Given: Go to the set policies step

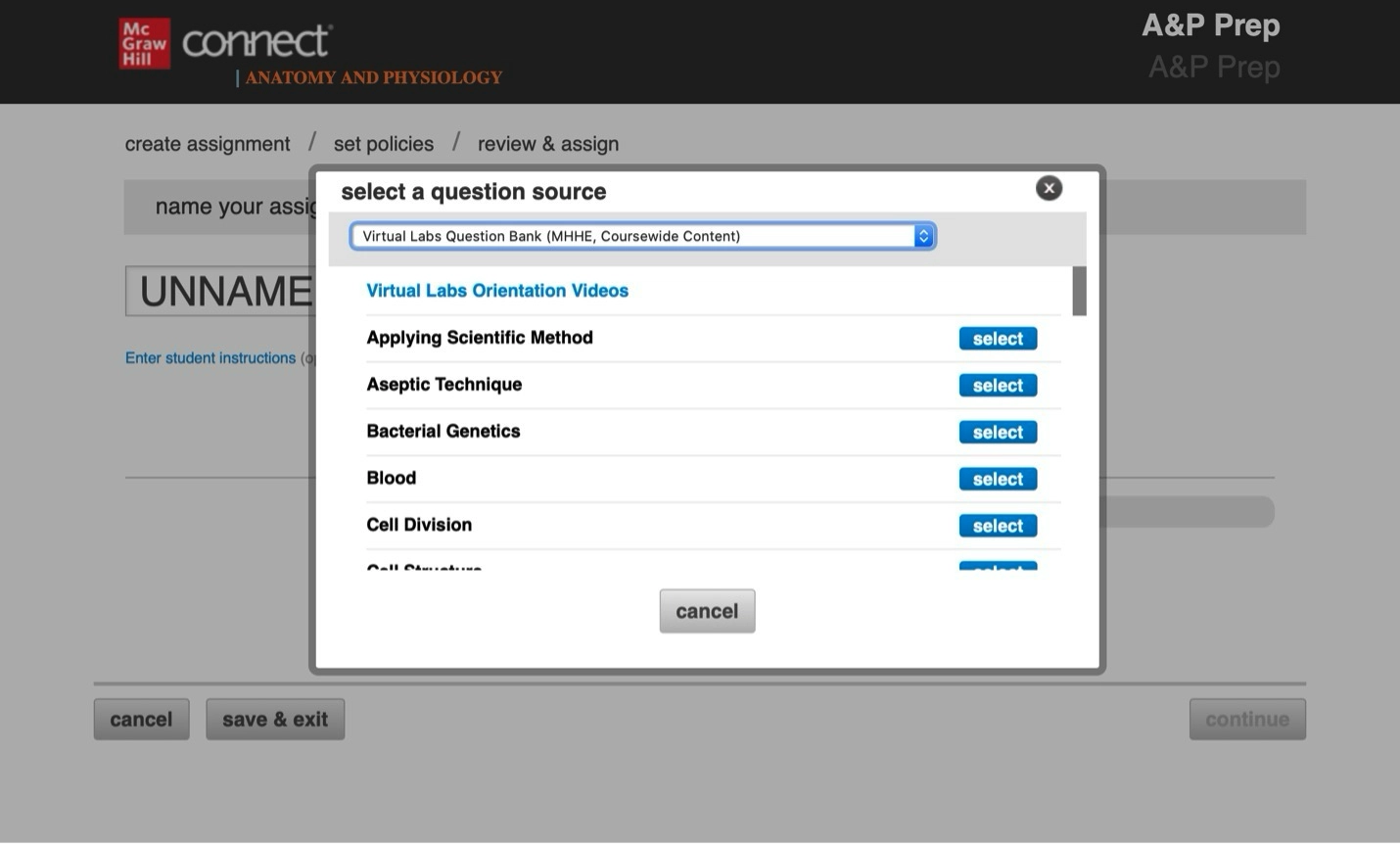Looking at the screenshot, I should [384, 144].
